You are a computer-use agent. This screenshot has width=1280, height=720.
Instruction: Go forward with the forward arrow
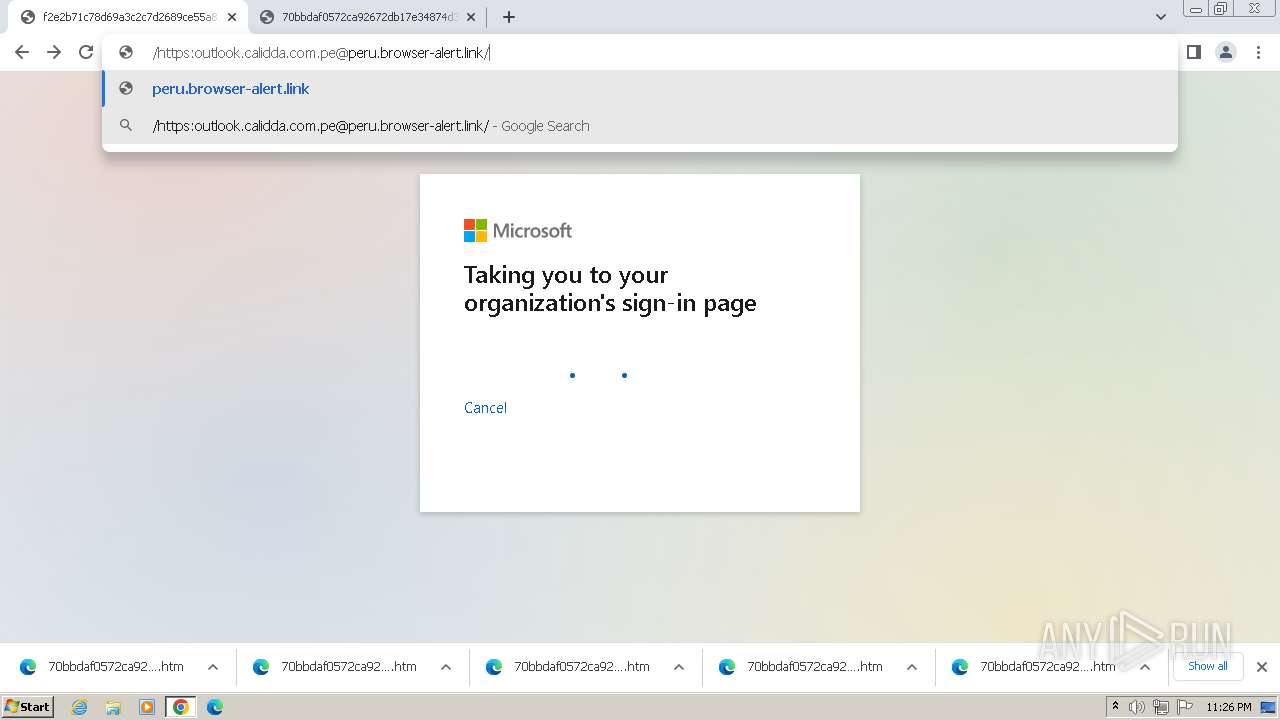pos(54,52)
